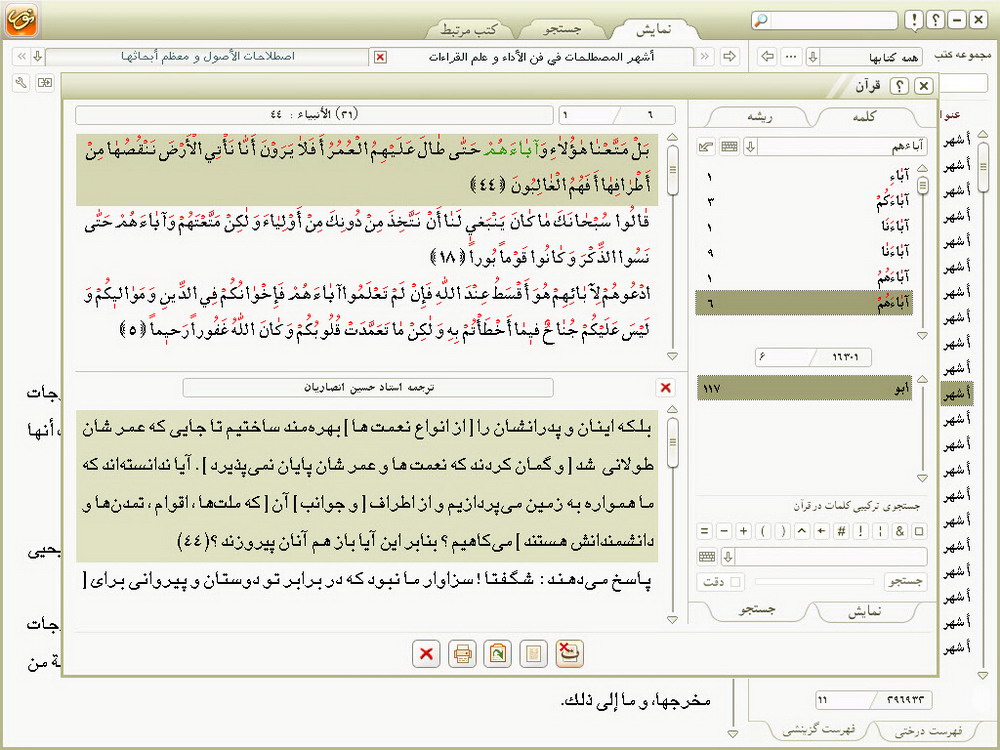Click the ترجمه استاد حسین انصاریان selector
Image resolution: width=1000 pixels, height=750 pixels.
[368, 387]
